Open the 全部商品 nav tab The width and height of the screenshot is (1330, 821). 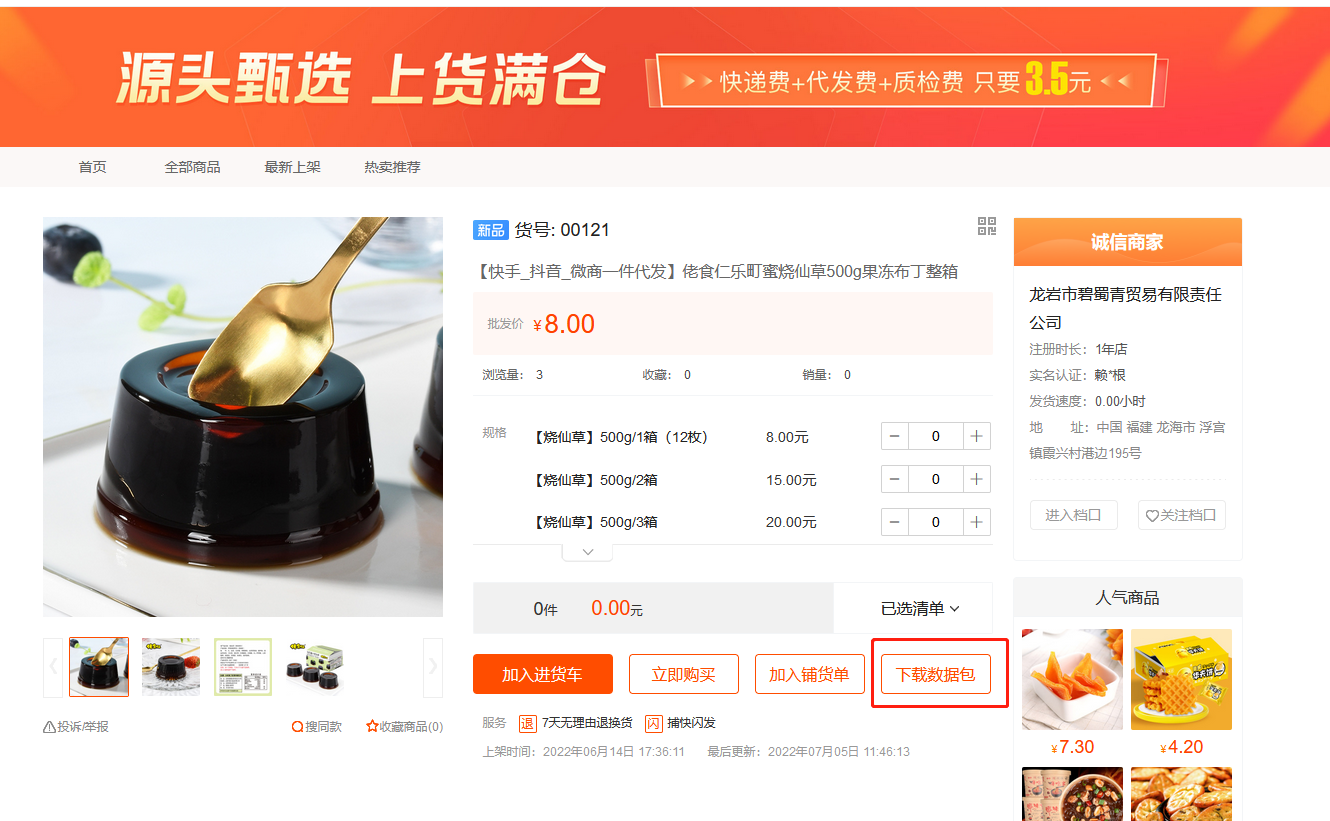point(192,167)
